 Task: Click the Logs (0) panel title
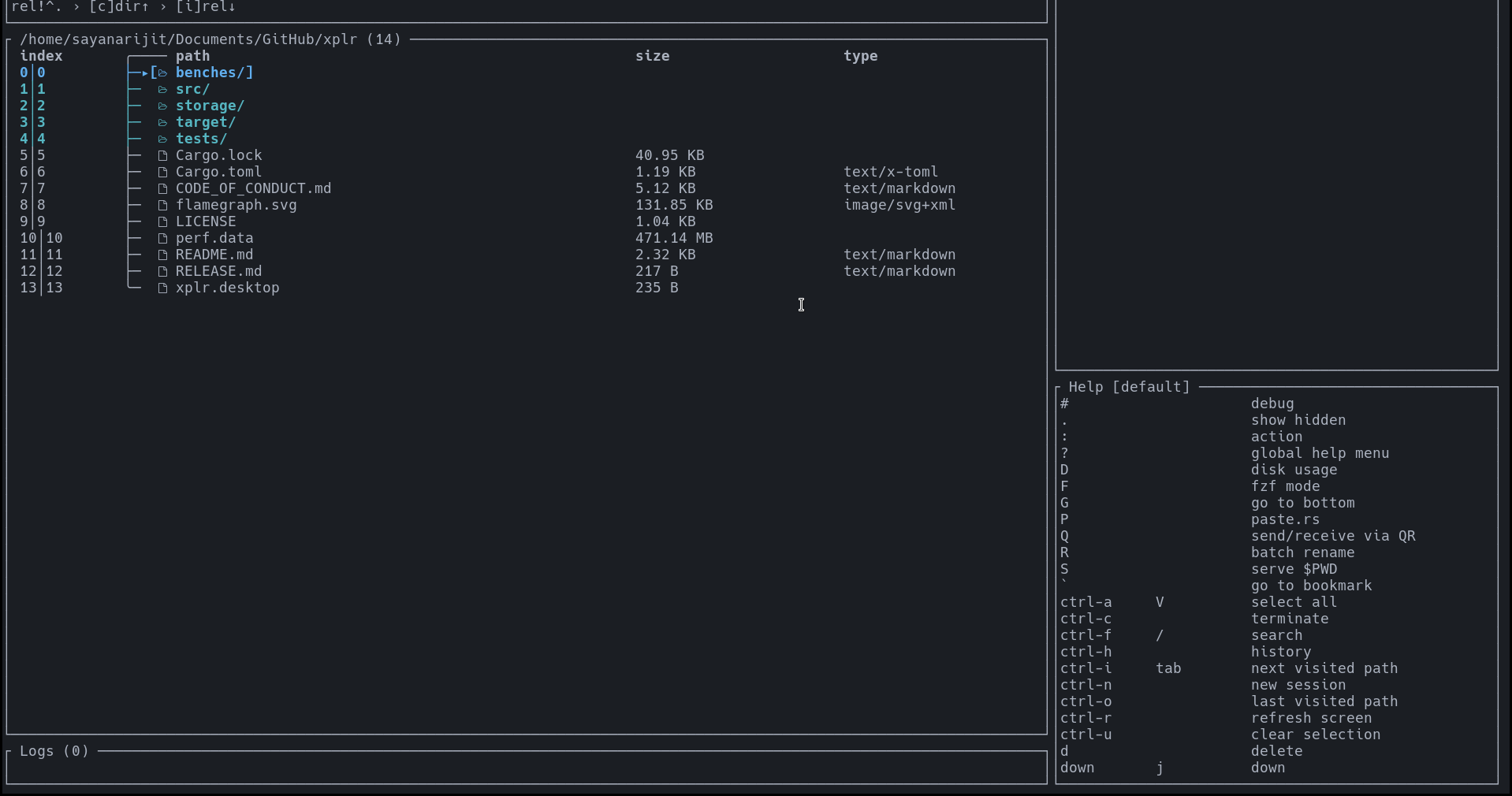tap(54, 751)
